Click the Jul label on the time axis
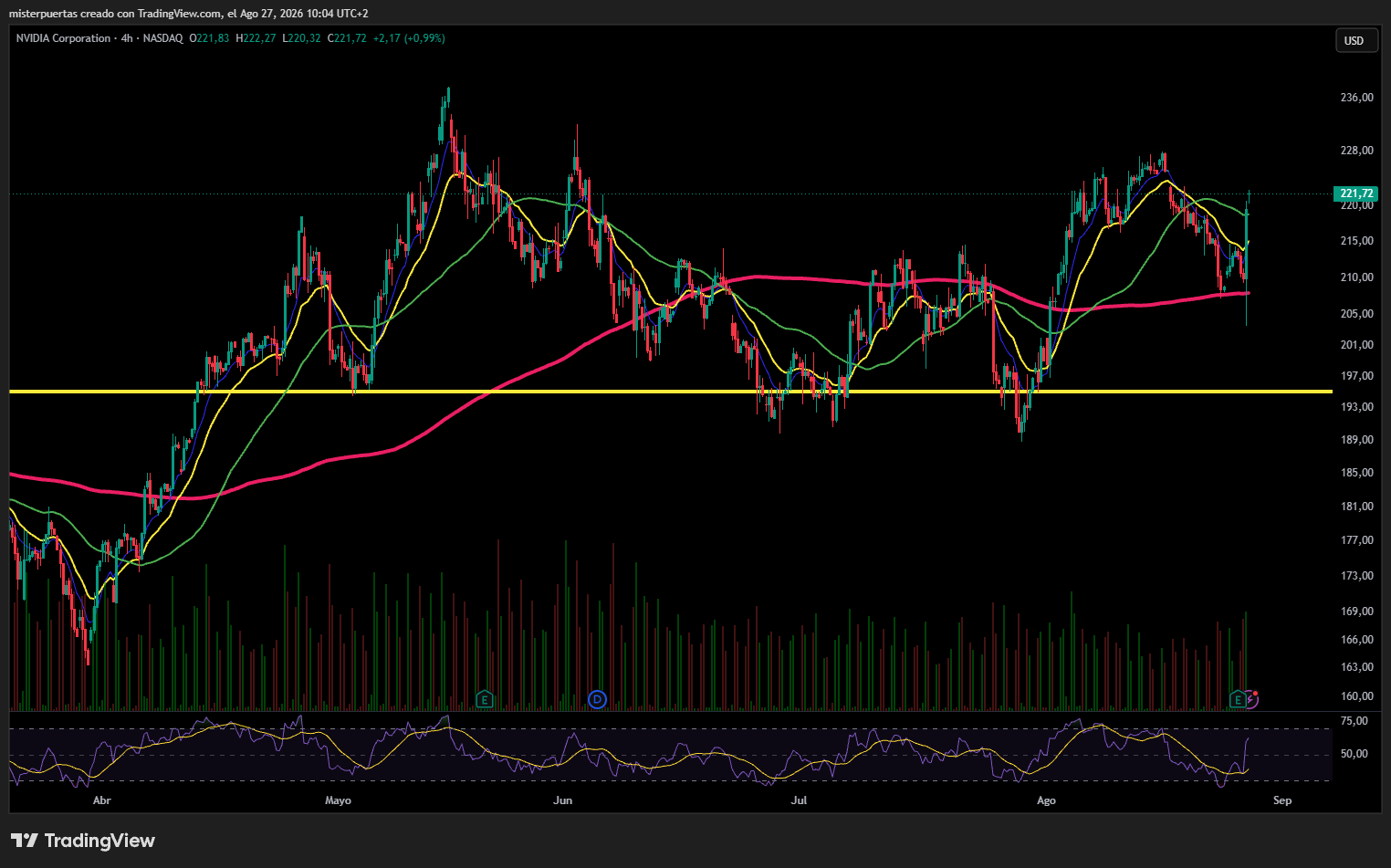 (x=800, y=800)
